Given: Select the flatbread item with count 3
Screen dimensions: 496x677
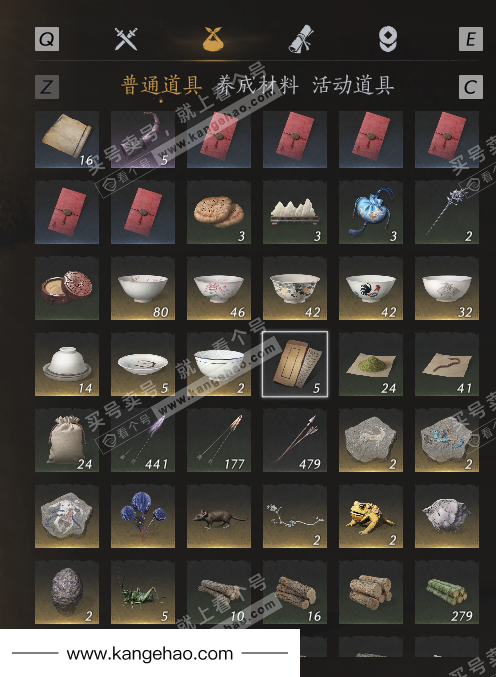Looking at the screenshot, I should point(219,212).
